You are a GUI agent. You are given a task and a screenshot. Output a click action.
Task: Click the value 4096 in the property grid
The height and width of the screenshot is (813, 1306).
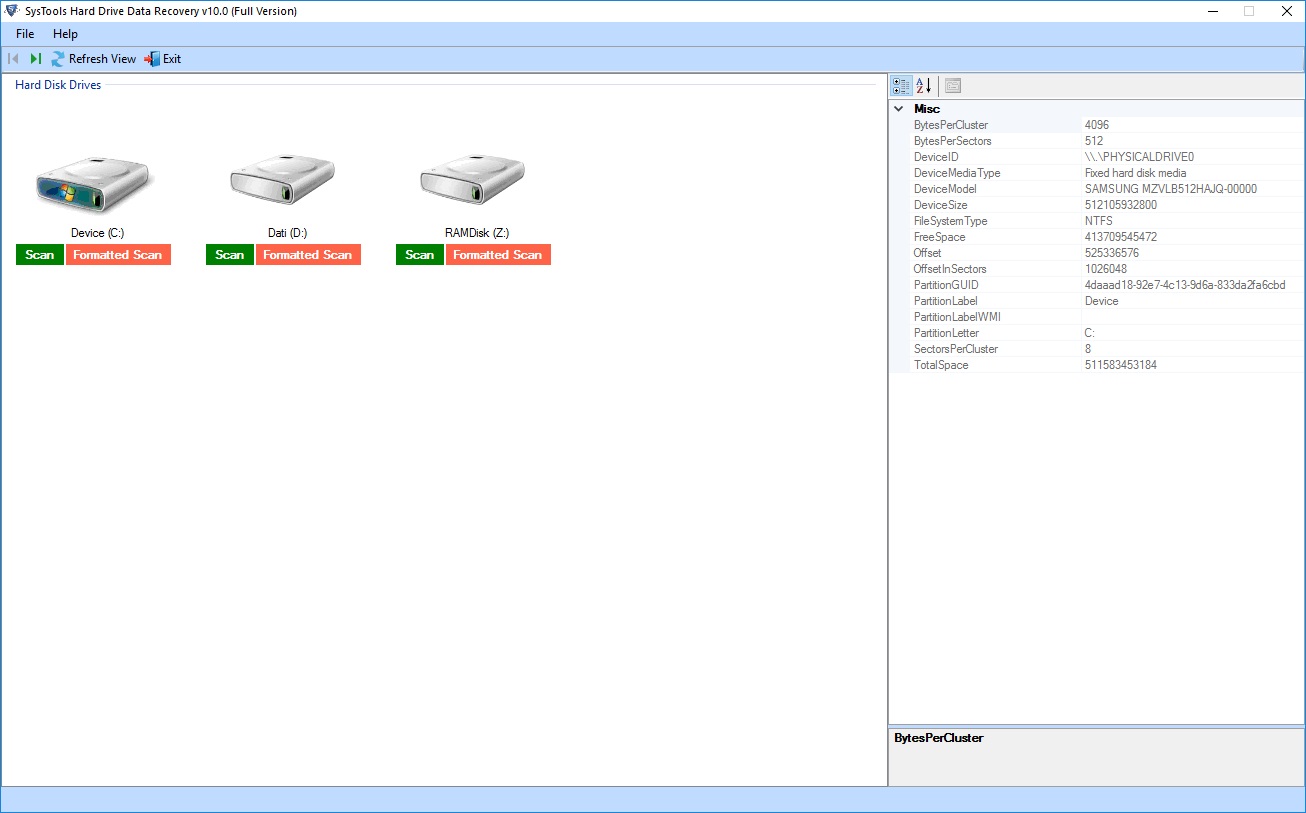point(1097,125)
